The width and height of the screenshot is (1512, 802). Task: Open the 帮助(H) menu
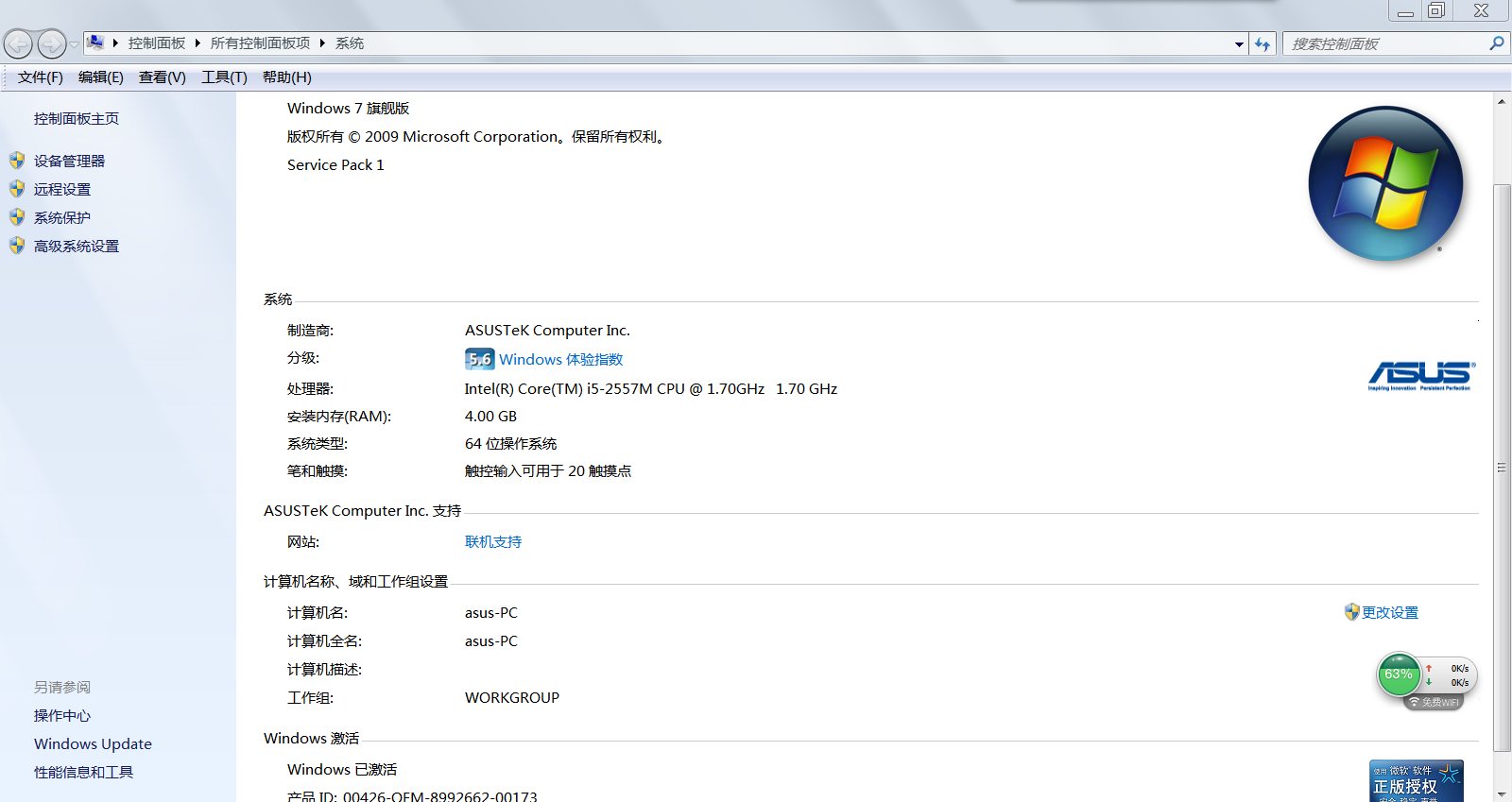(x=287, y=77)
